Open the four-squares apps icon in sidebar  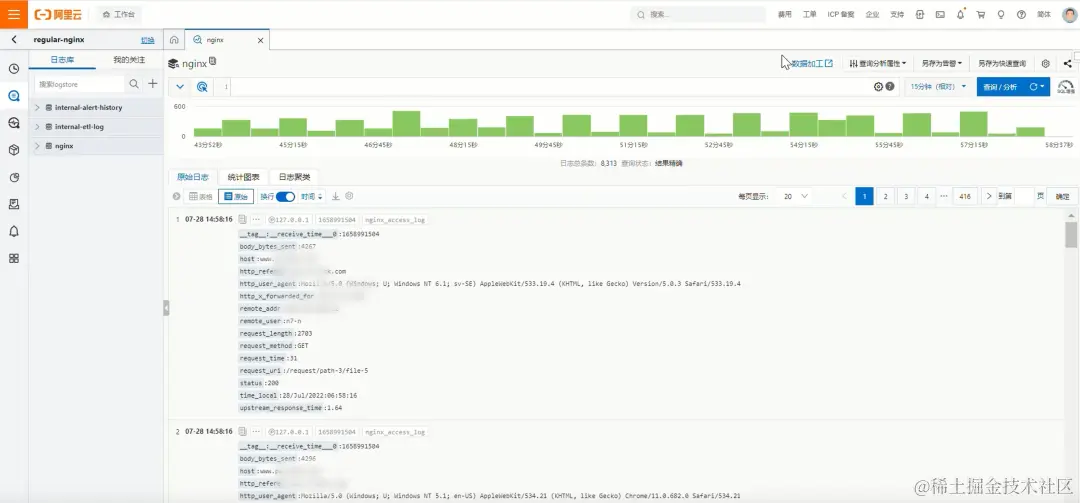tap(14, 258)
